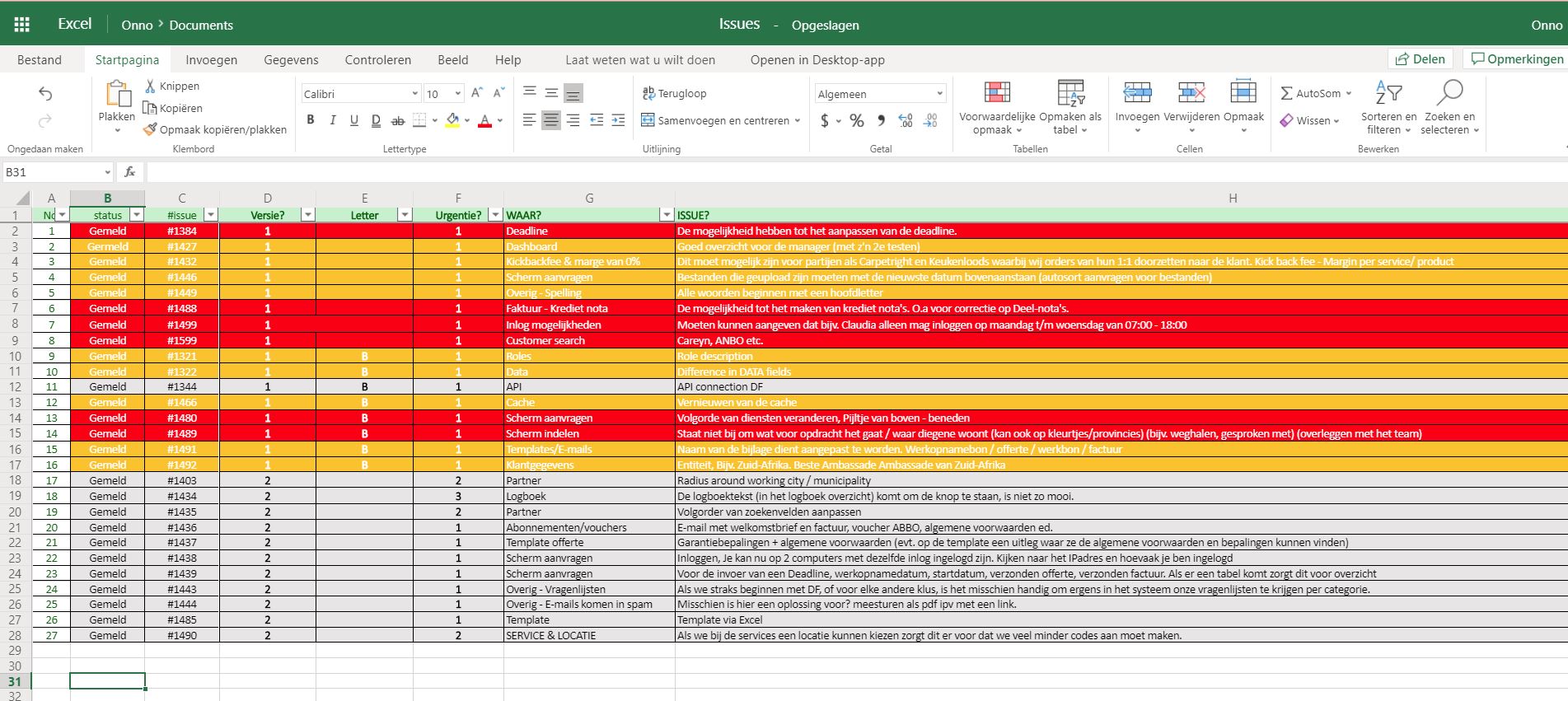Click the Undo arrow icon
This screenshot has height=701, width=1568.
coord(45,94)
